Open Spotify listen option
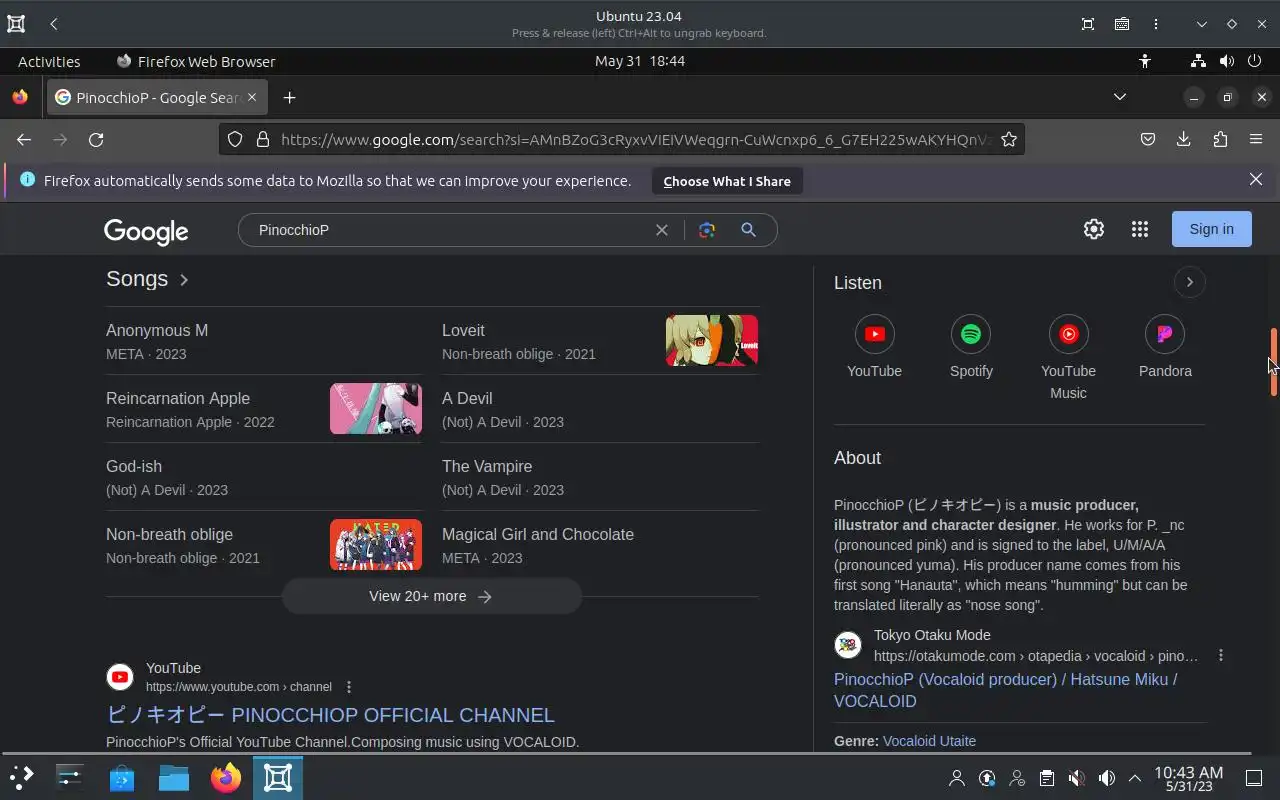Viewport: 1280px width, 800px height. coord(971,348)
